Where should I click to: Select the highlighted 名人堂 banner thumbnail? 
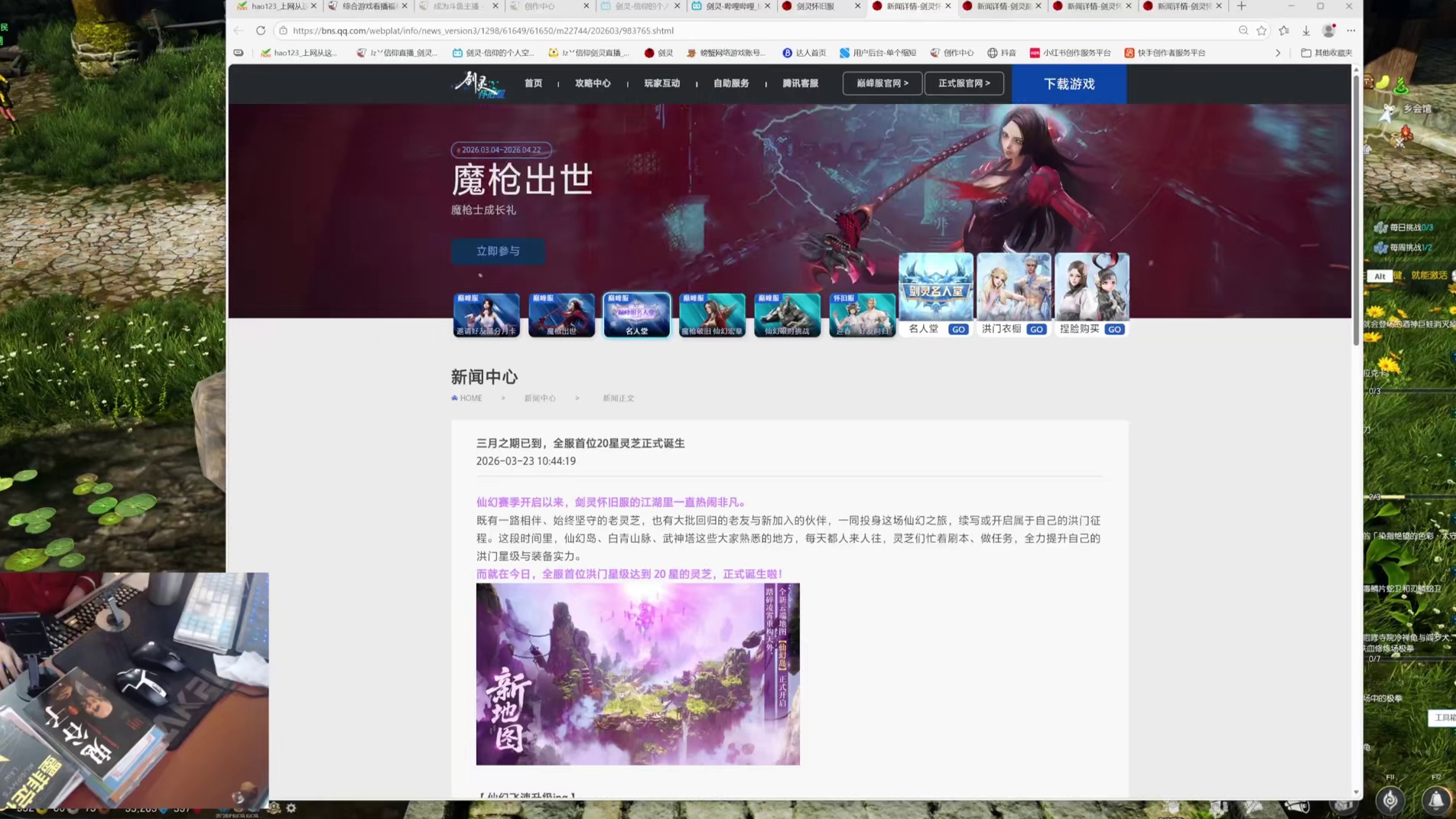click(636, 315)
